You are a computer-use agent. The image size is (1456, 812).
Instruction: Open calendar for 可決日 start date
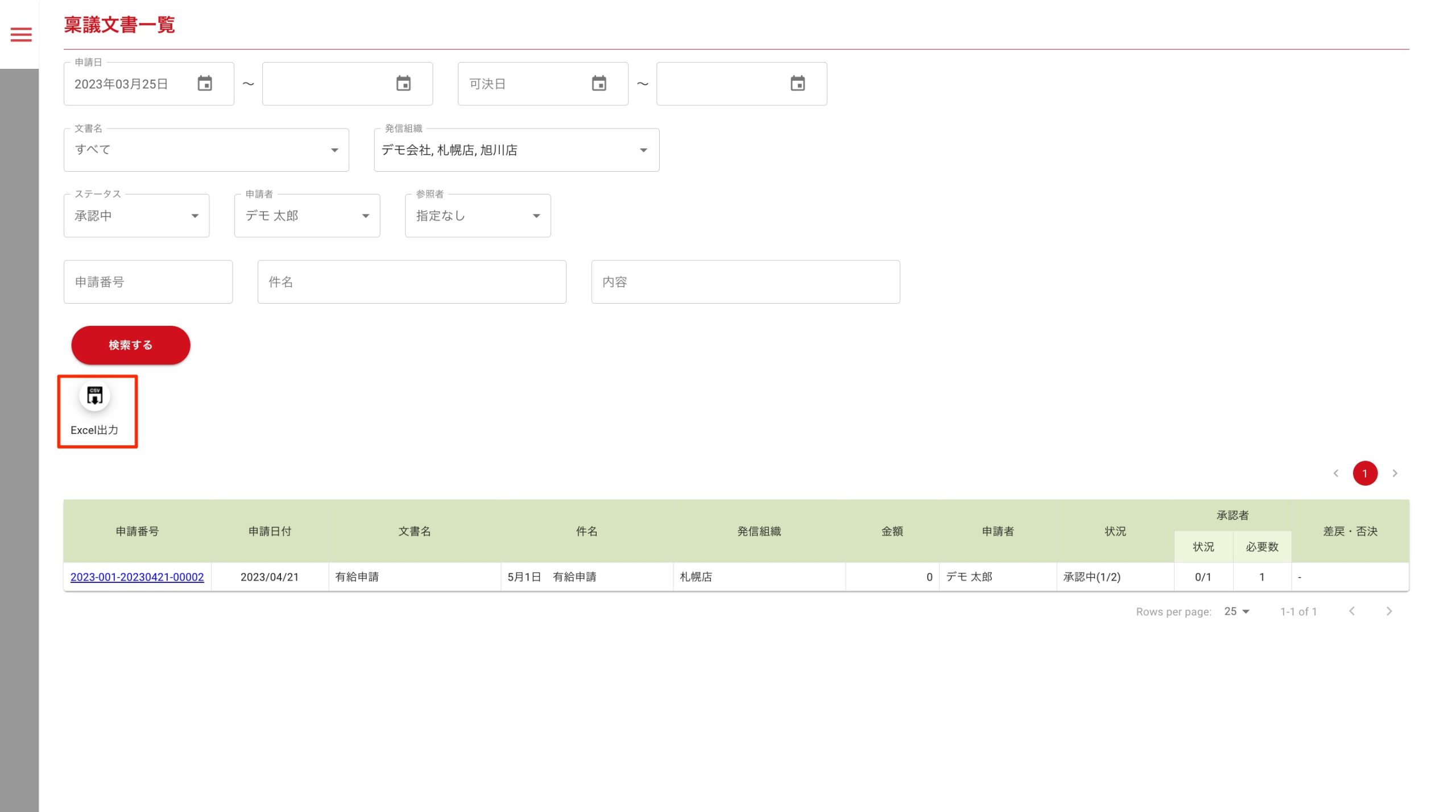pos(599,84)
